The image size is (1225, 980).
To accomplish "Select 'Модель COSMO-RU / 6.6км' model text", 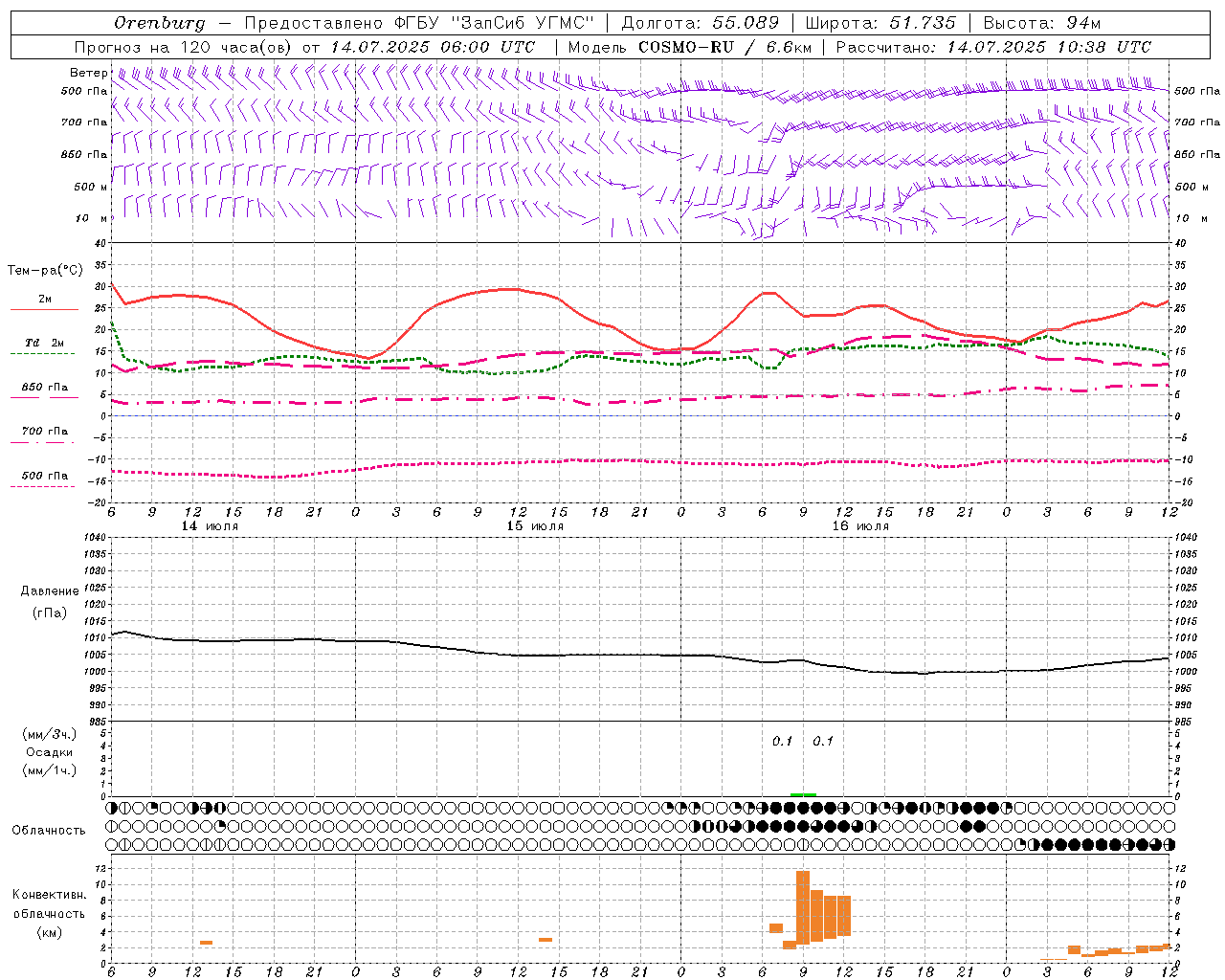I will click(x=690, y=47).
